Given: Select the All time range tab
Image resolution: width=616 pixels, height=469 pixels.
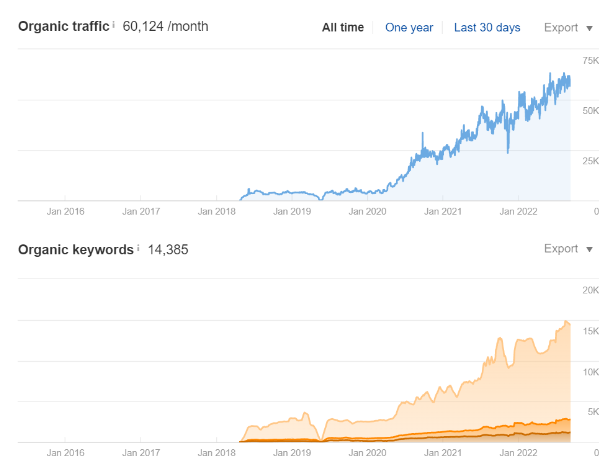Looking at the screenshot, I should [343, 28].
